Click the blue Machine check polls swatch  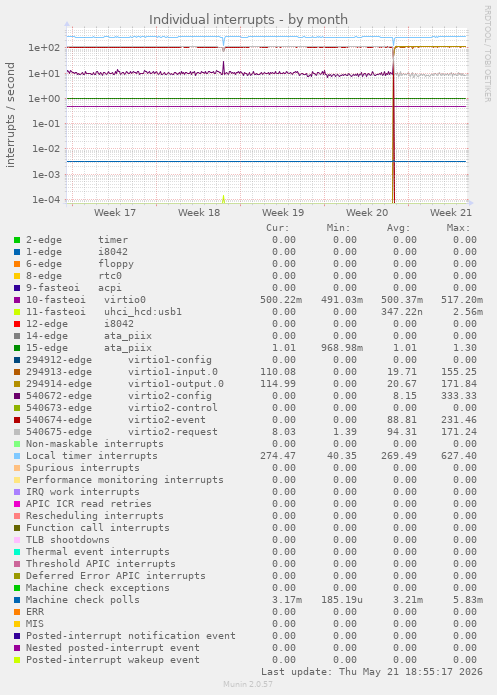coord(17,600)
